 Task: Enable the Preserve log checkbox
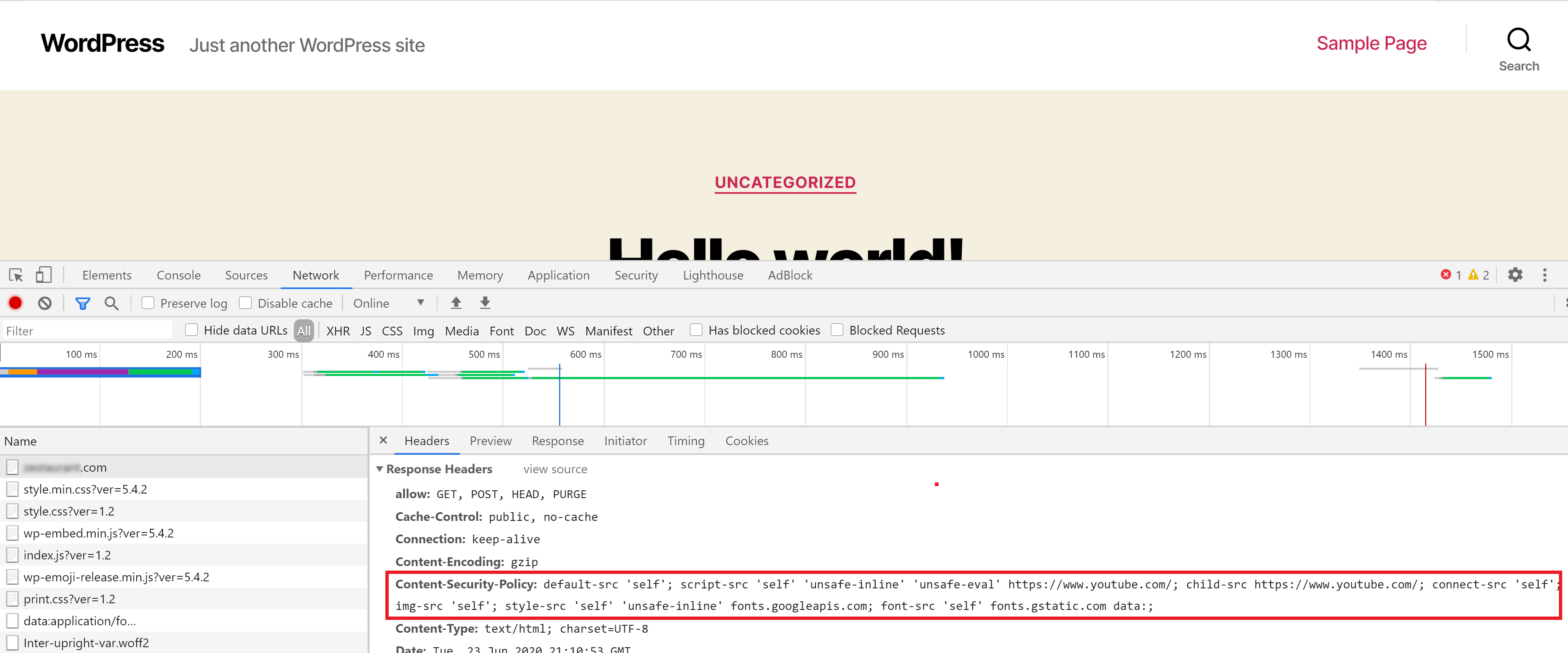coord(148,303)
